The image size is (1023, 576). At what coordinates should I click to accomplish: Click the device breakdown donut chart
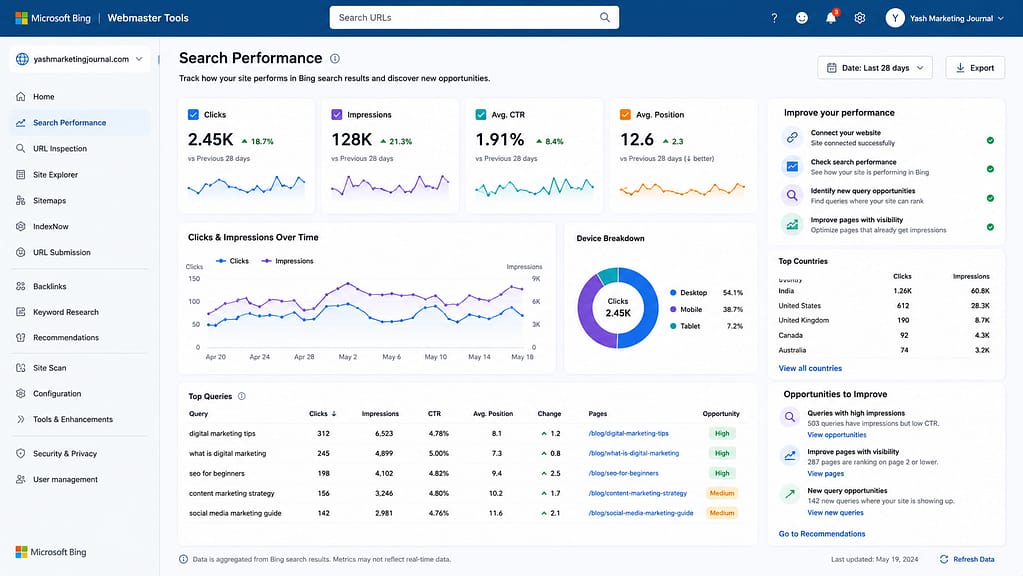tap(618, 307)
